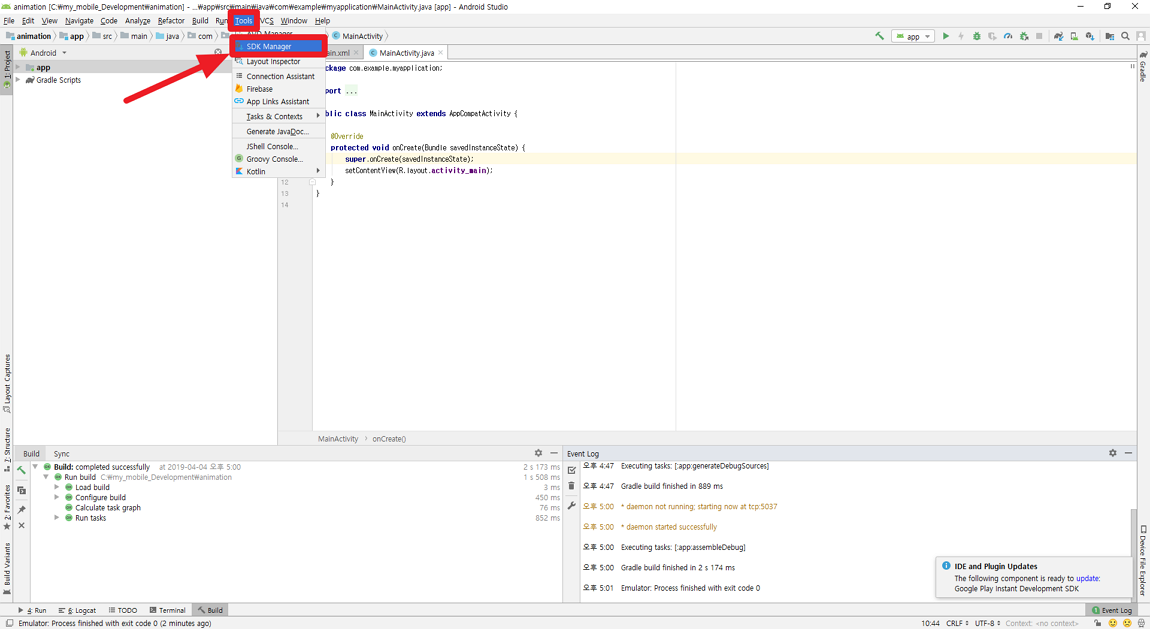Open the app run configuration dropdown
1150x629 pixels.
pos(913,36)
